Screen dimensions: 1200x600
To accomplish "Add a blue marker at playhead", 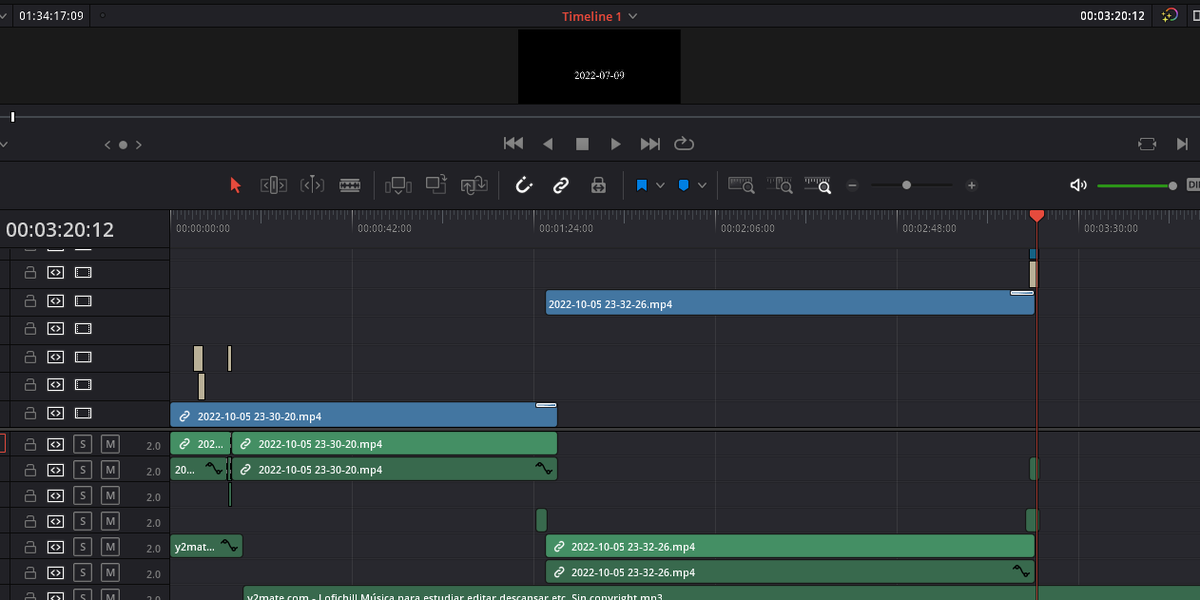I will (684, 185).
